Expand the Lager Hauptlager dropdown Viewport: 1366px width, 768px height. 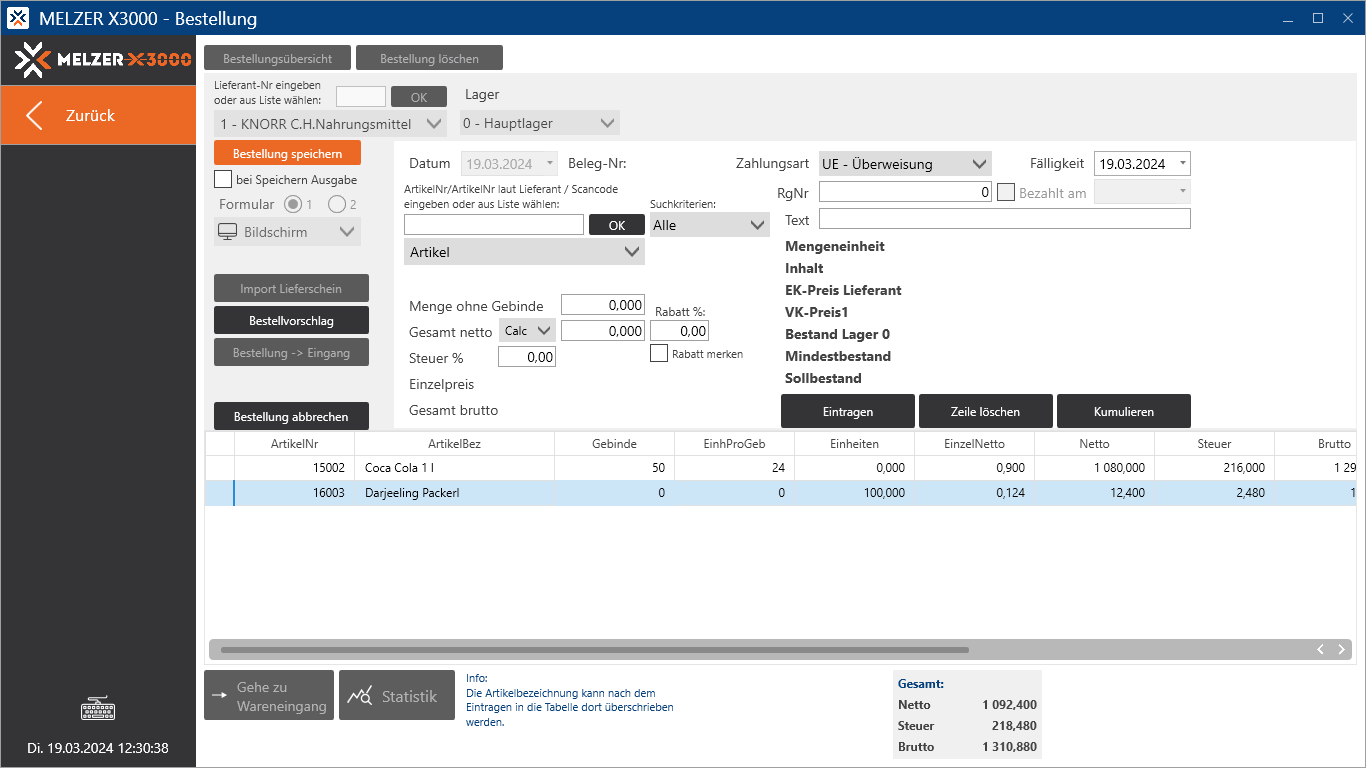(x=540, y=123)
